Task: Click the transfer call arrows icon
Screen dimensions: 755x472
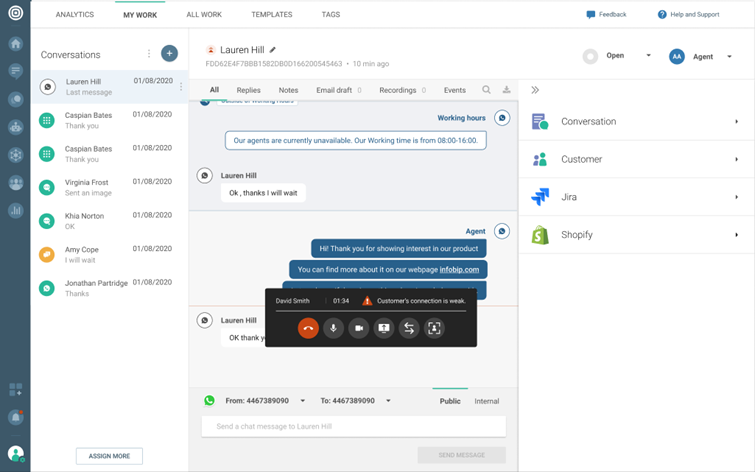Action: click(409, 328)
